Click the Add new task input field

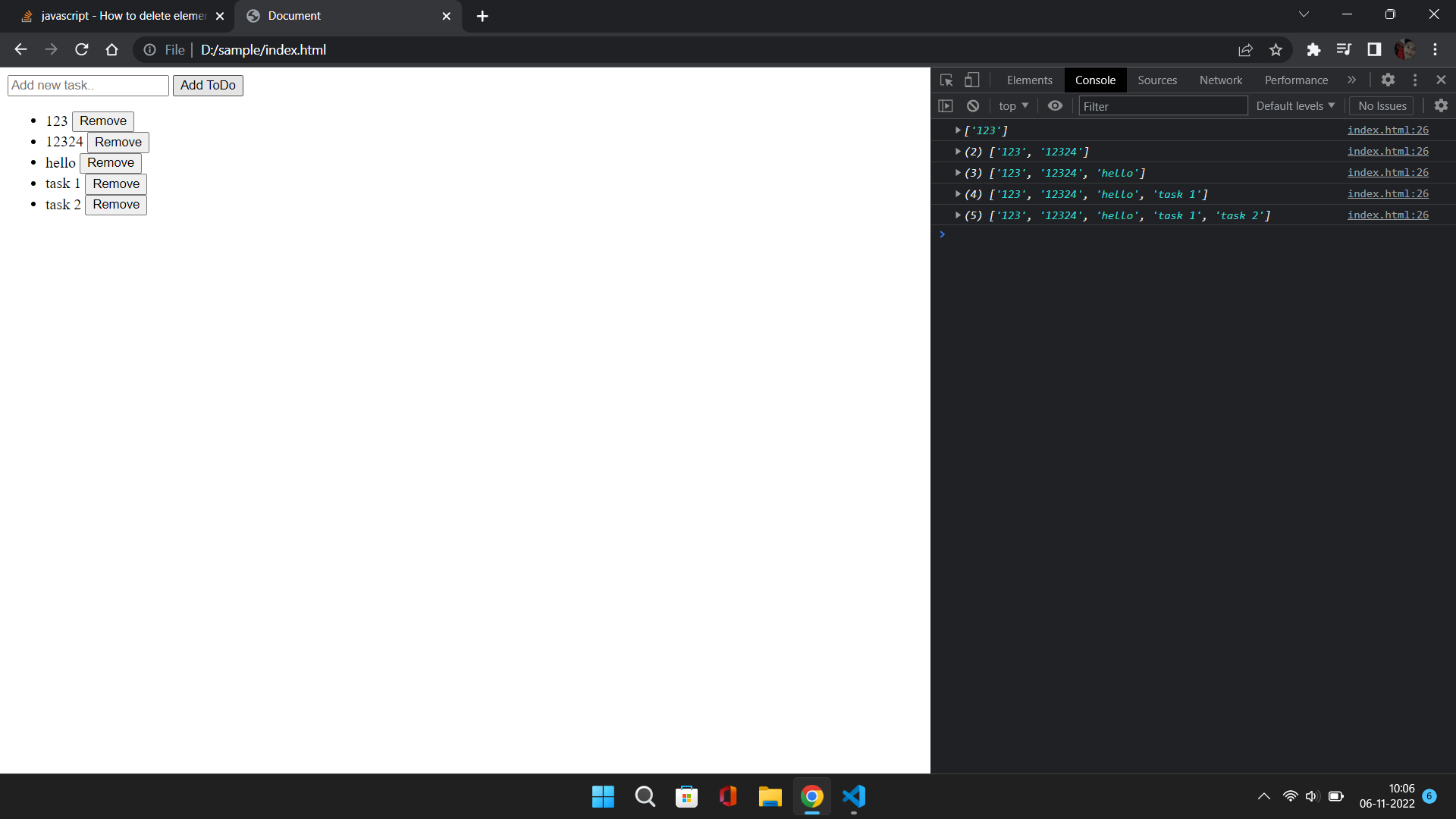[87, 85]
